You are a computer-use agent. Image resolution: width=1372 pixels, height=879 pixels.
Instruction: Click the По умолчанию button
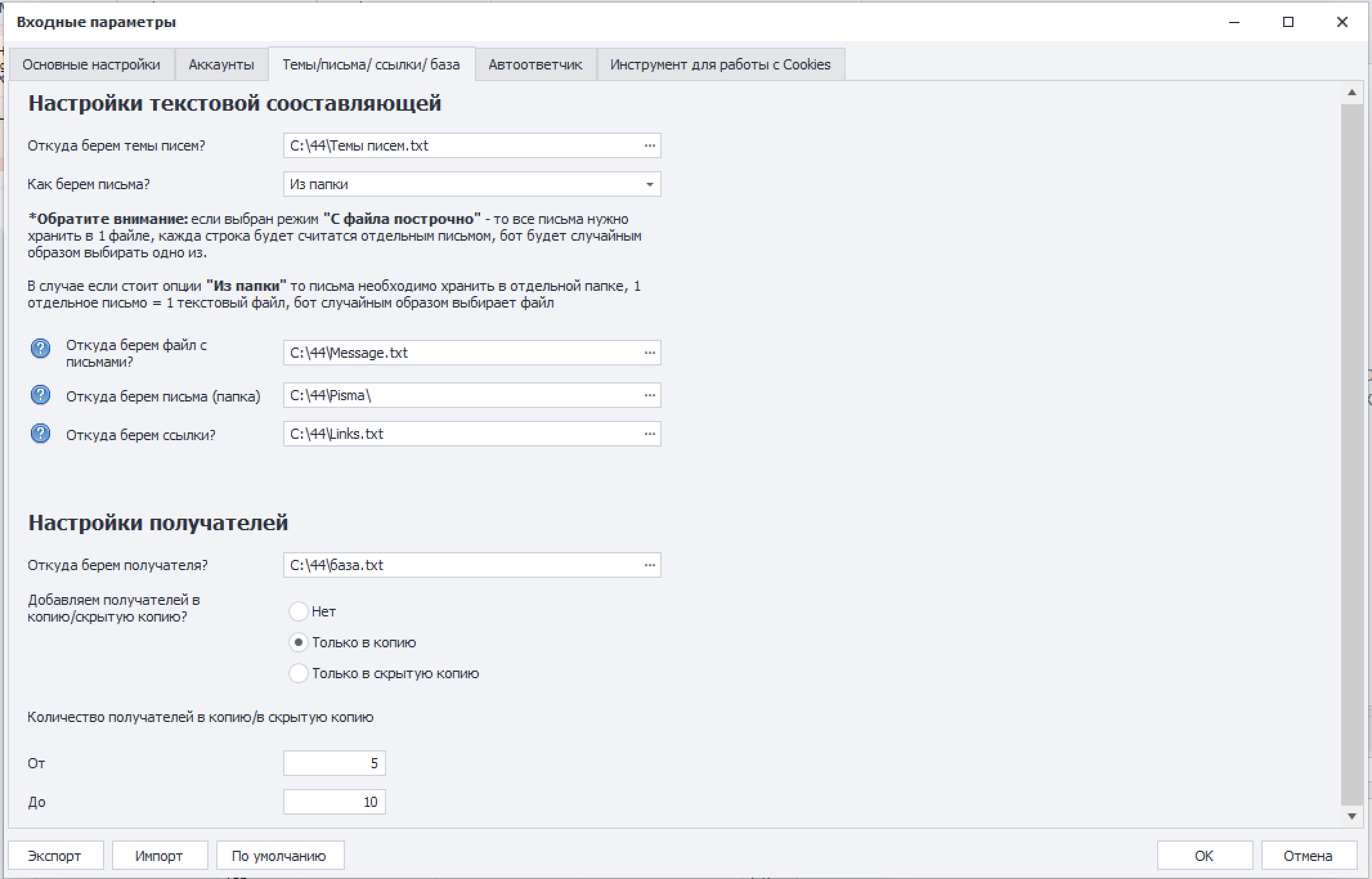pos(279,856)
